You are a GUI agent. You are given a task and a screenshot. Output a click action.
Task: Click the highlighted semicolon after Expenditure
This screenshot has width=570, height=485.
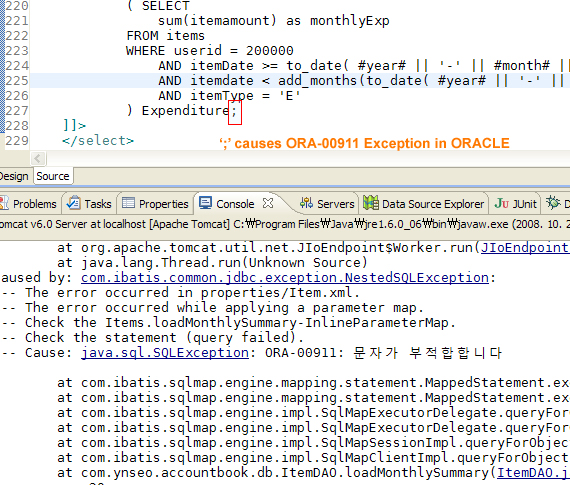tap(234, 112)
